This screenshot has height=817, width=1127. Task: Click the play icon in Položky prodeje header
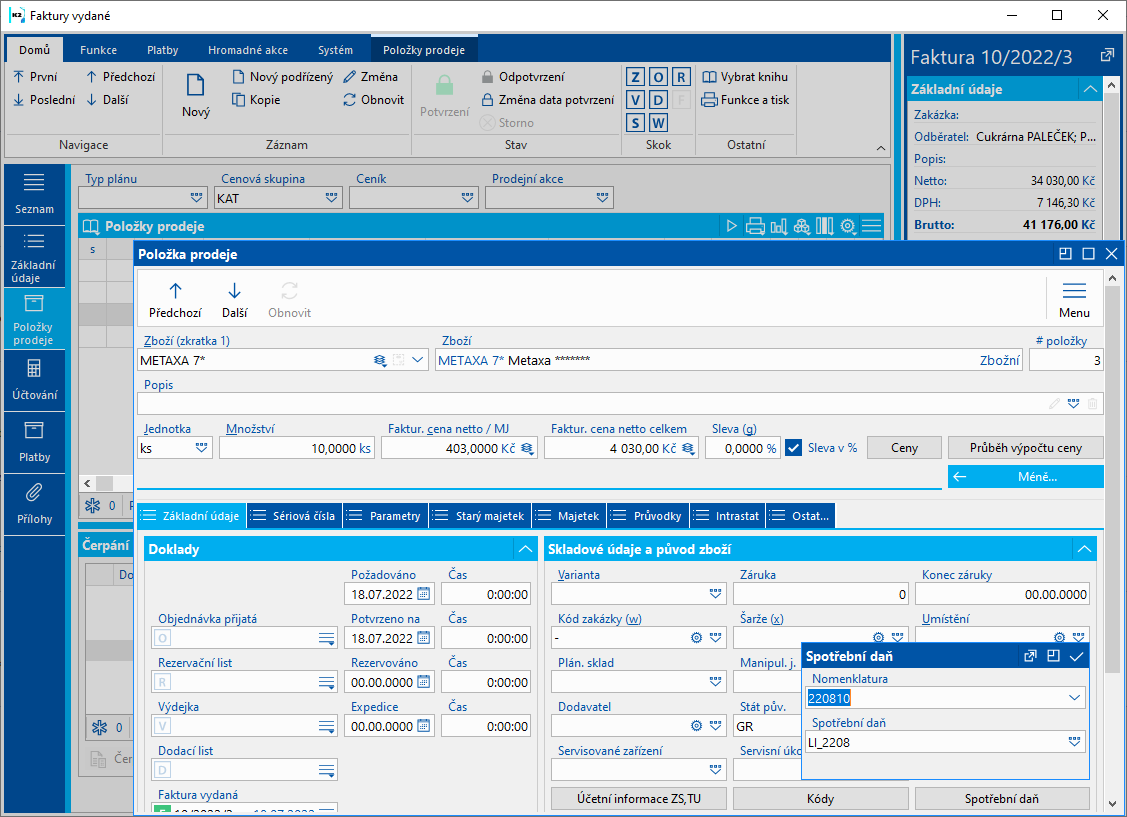pos(732,226)
